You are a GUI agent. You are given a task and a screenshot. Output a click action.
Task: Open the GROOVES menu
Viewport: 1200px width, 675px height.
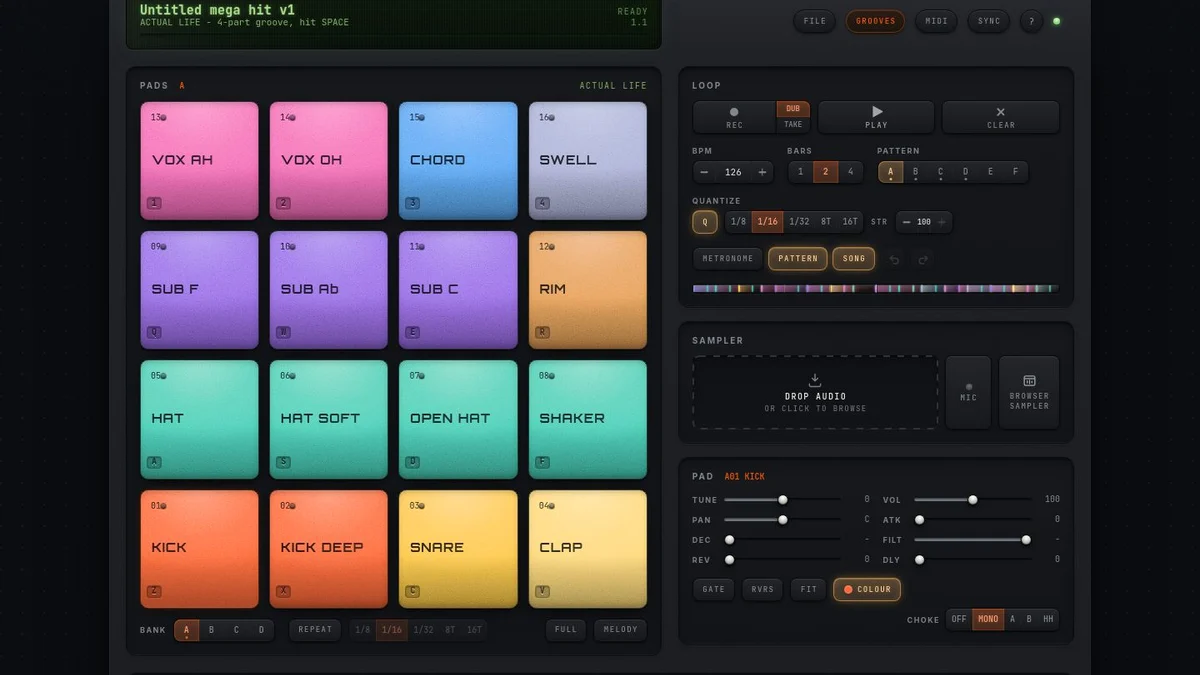[875, 21]
